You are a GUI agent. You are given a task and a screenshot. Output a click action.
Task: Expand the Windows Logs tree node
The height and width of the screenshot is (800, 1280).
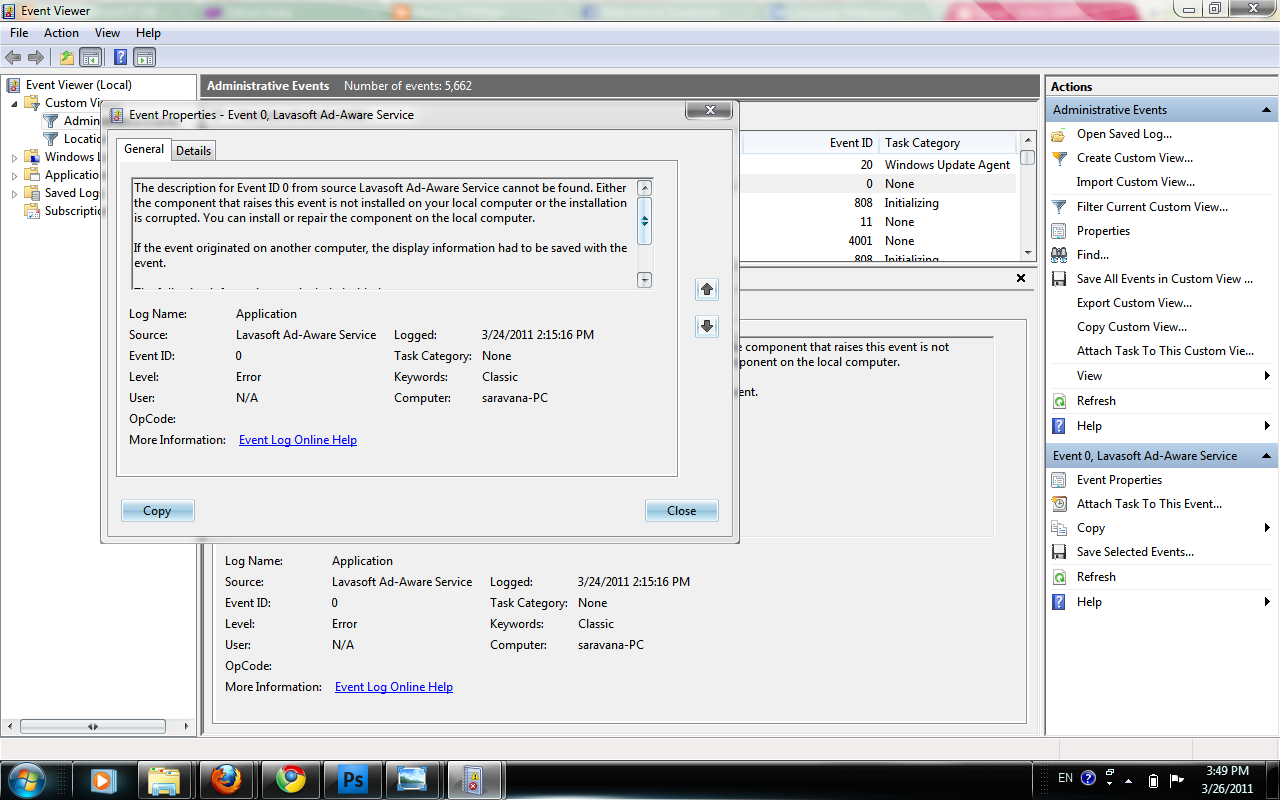[x=15, y=157]
